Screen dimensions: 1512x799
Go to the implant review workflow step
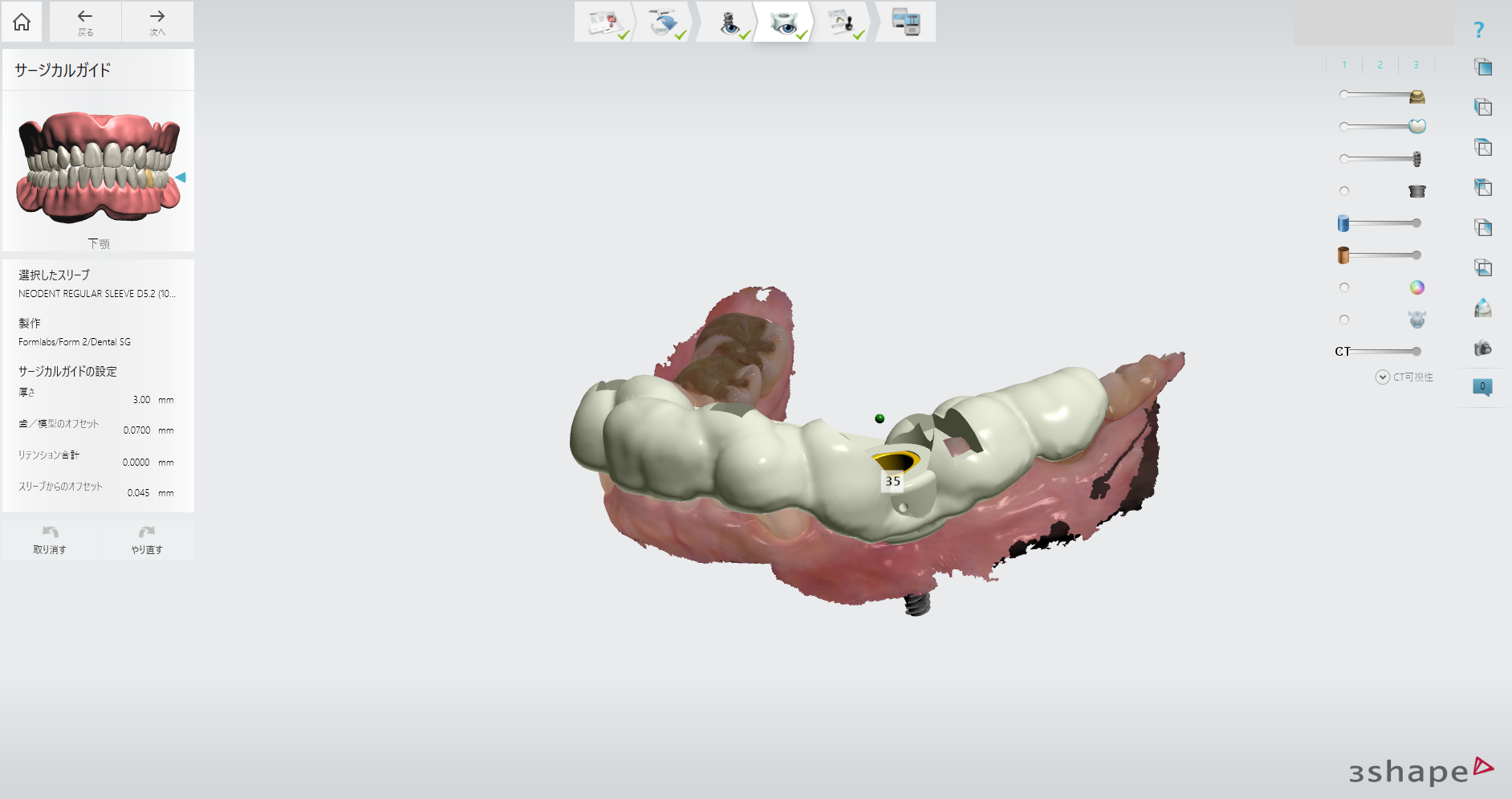tap(729, 22)
